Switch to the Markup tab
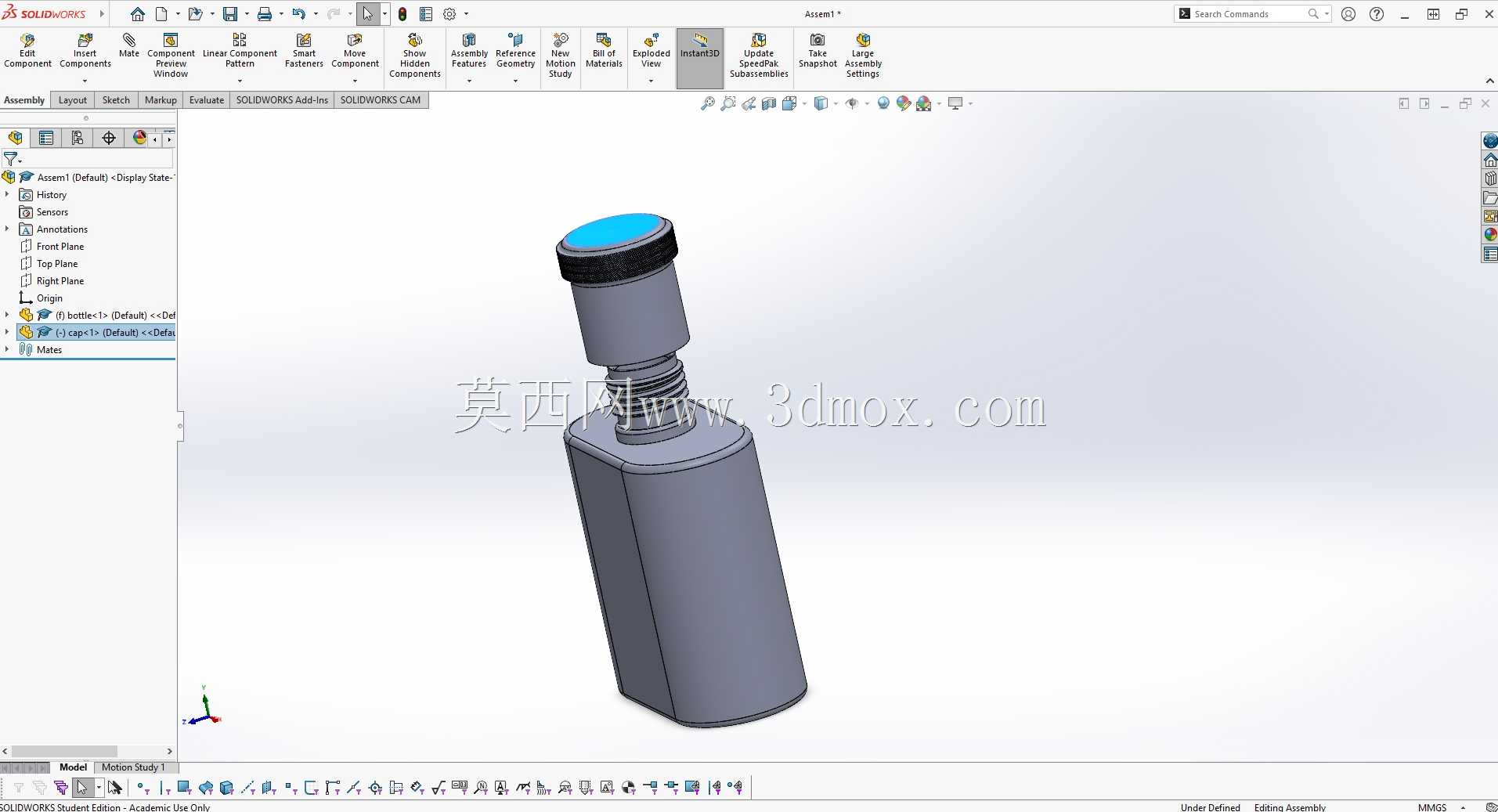 [161, 100]
